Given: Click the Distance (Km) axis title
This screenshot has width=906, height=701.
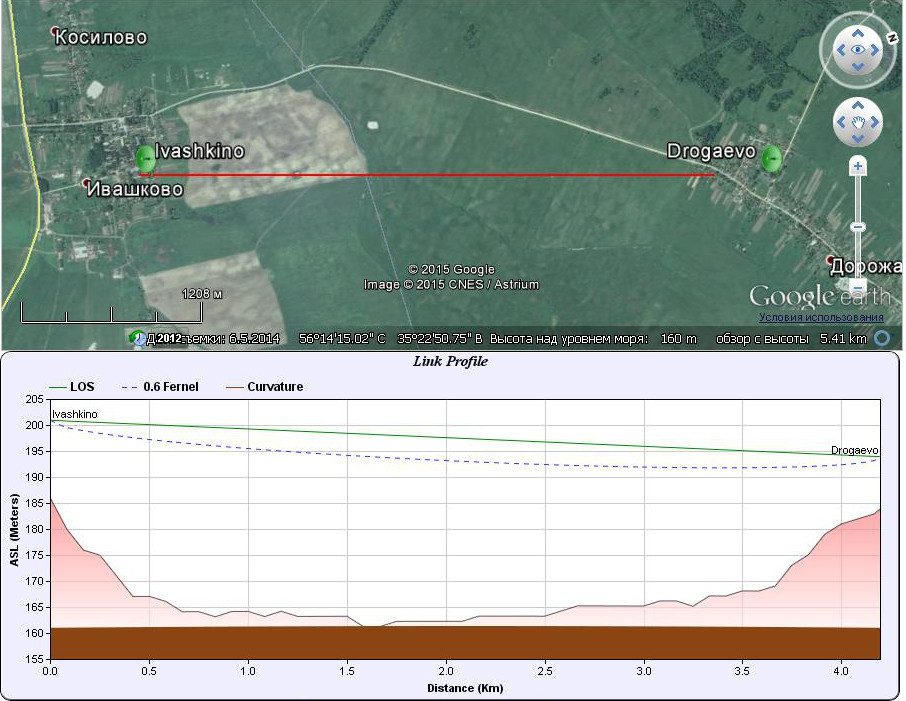Looking at the screenshot, I should pos(465,688).
